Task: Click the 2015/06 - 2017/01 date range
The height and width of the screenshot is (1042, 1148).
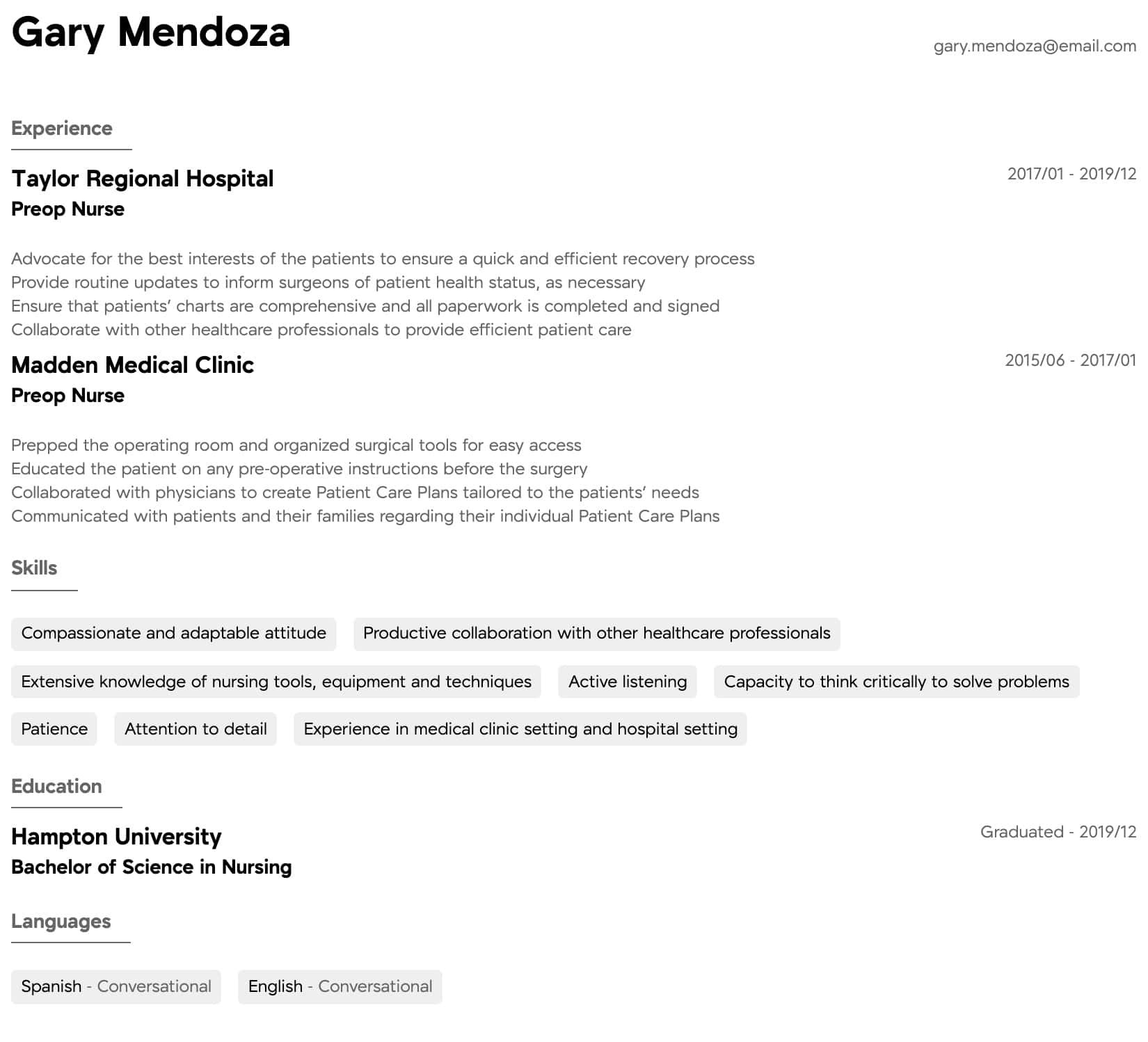Action: click(1070, 360)
